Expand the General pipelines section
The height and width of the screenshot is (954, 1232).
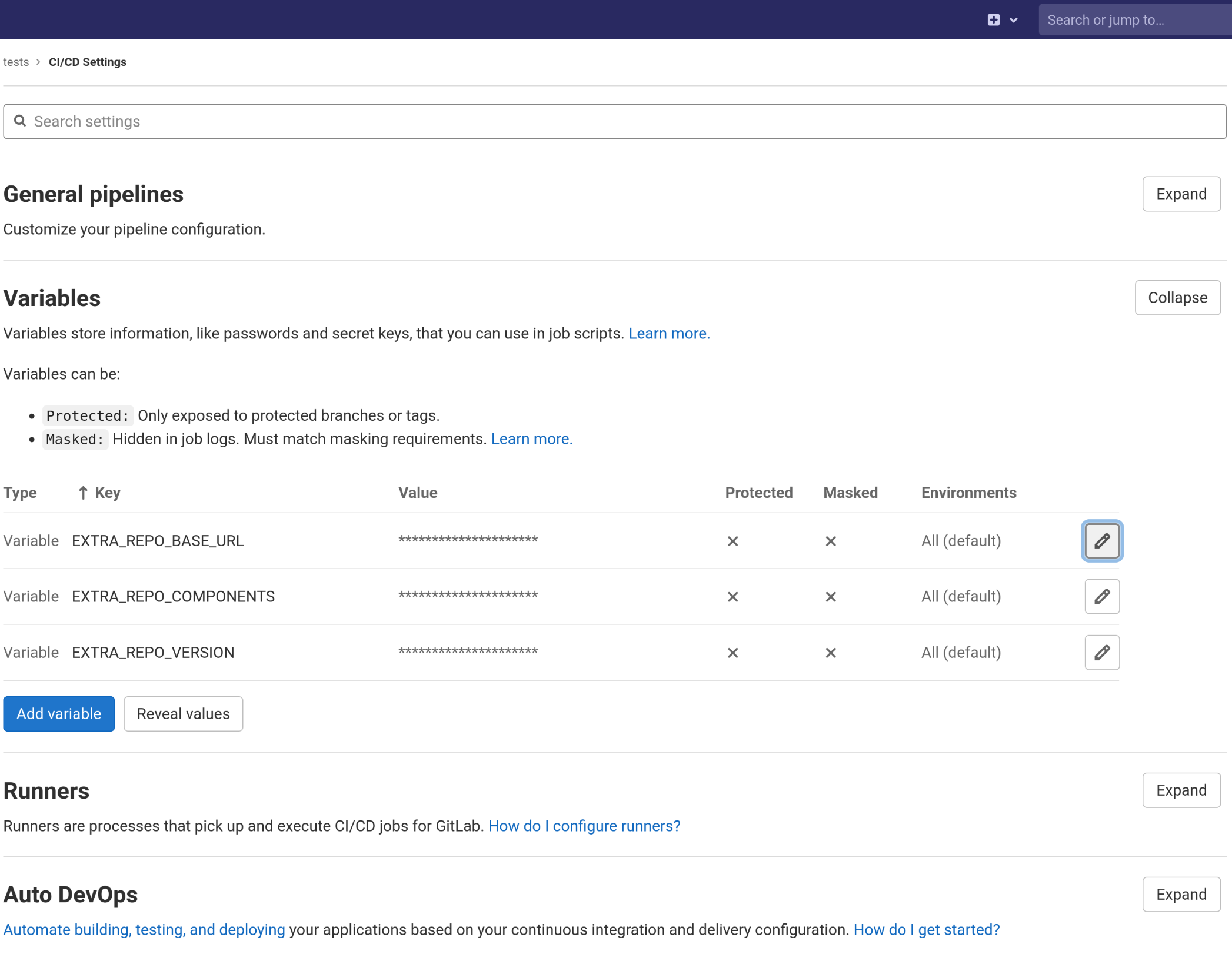[1181, 194]
